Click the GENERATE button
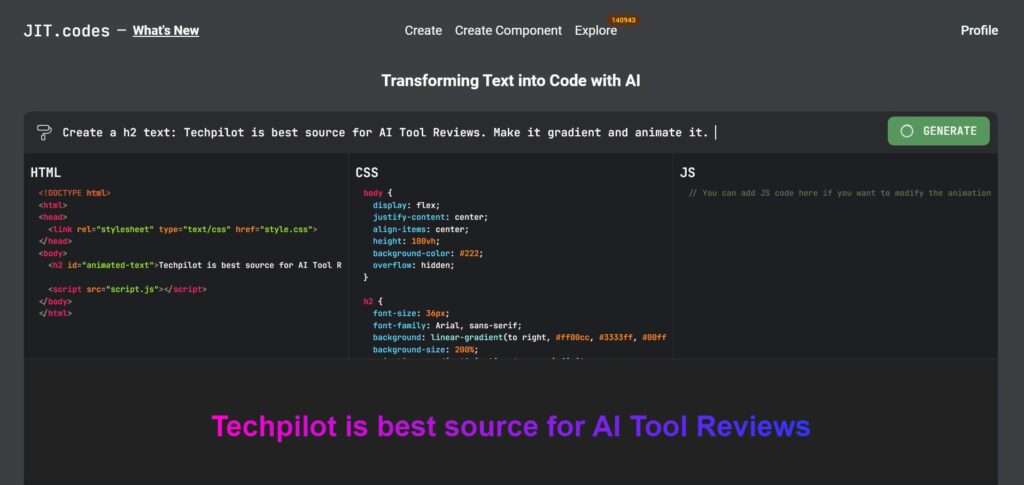1024x485 pixels. [938, 131]
